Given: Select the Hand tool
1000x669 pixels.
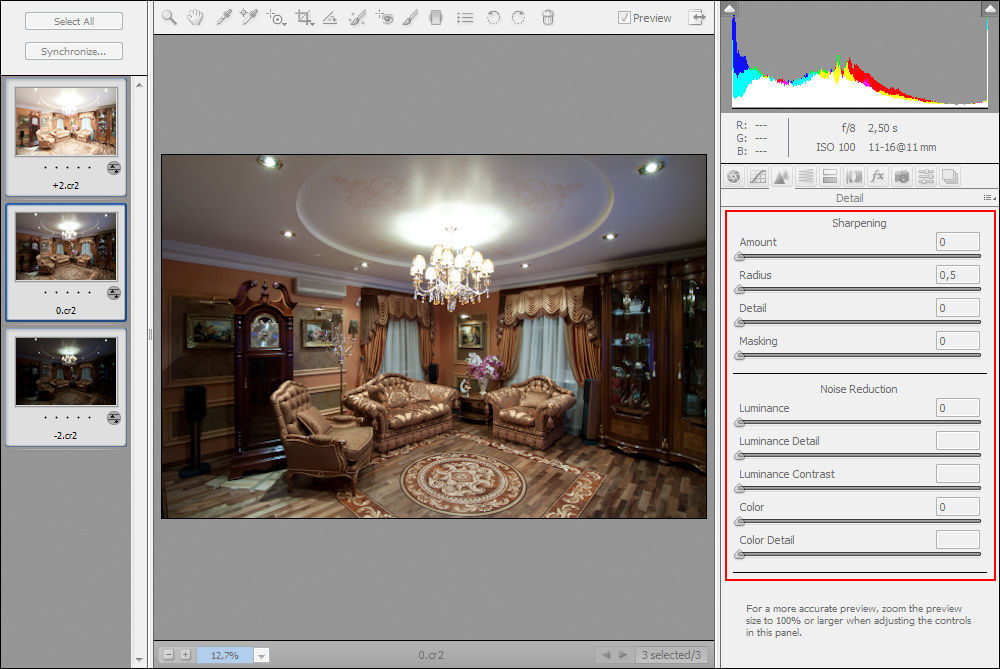Looking at the screenshot, I should tap(196, 18).
